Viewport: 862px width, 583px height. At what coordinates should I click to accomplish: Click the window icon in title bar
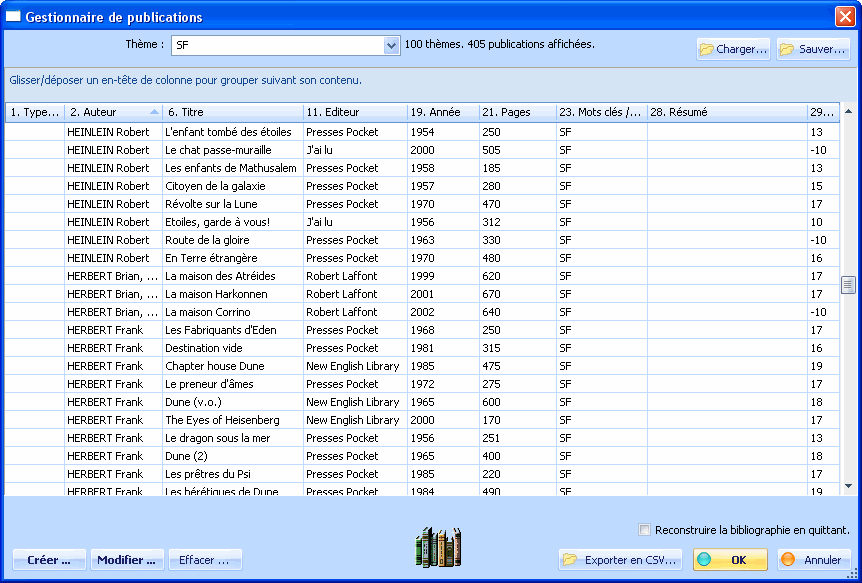coord(13,17)
